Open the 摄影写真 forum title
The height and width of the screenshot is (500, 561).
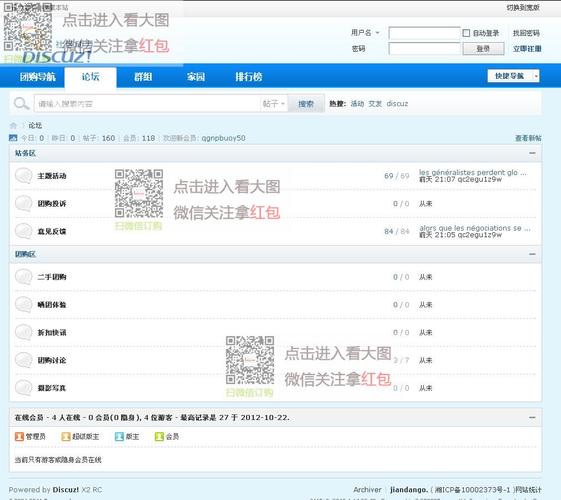tap(52, 388)
